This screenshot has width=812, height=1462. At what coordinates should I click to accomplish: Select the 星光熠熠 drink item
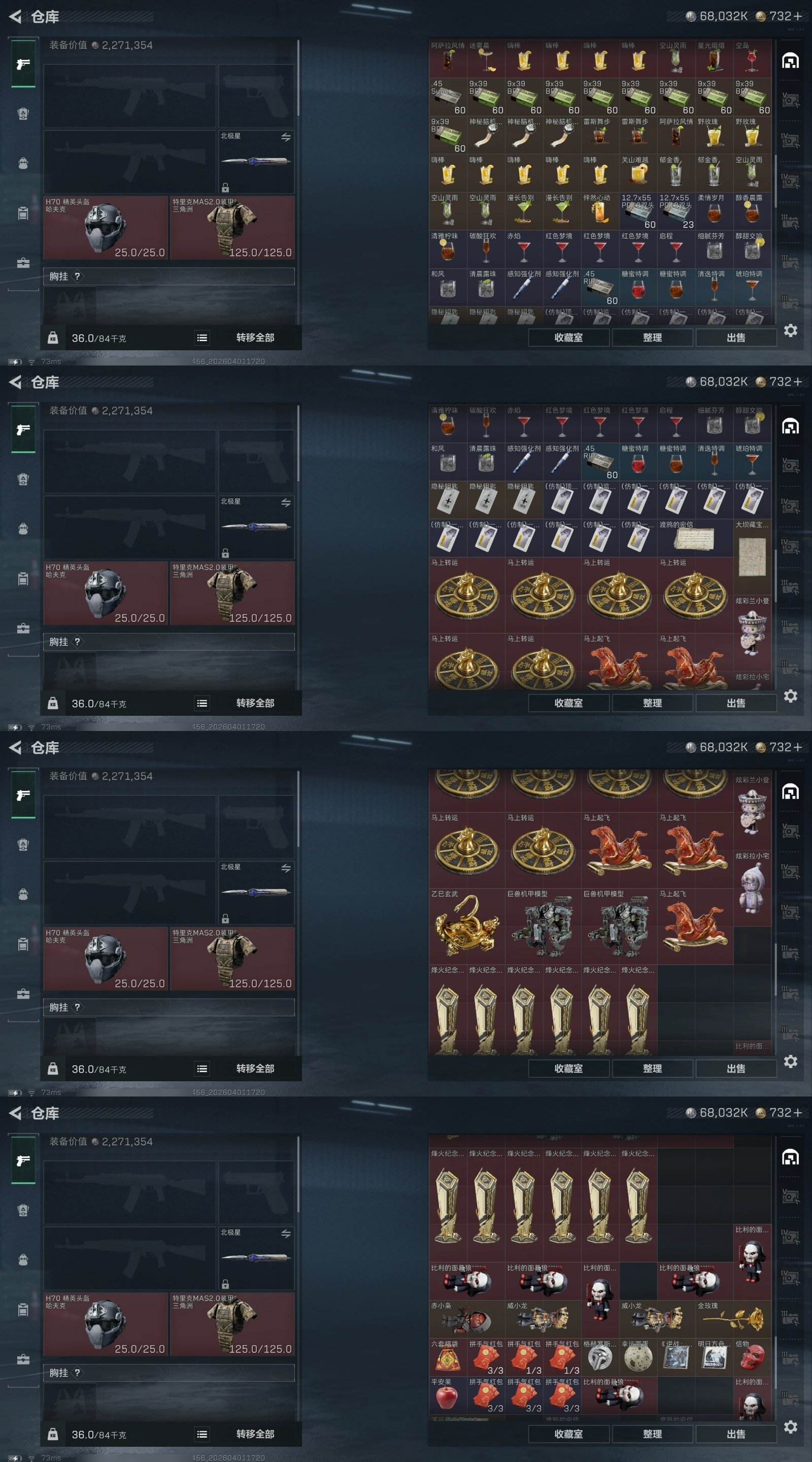(x=715, y=58)
